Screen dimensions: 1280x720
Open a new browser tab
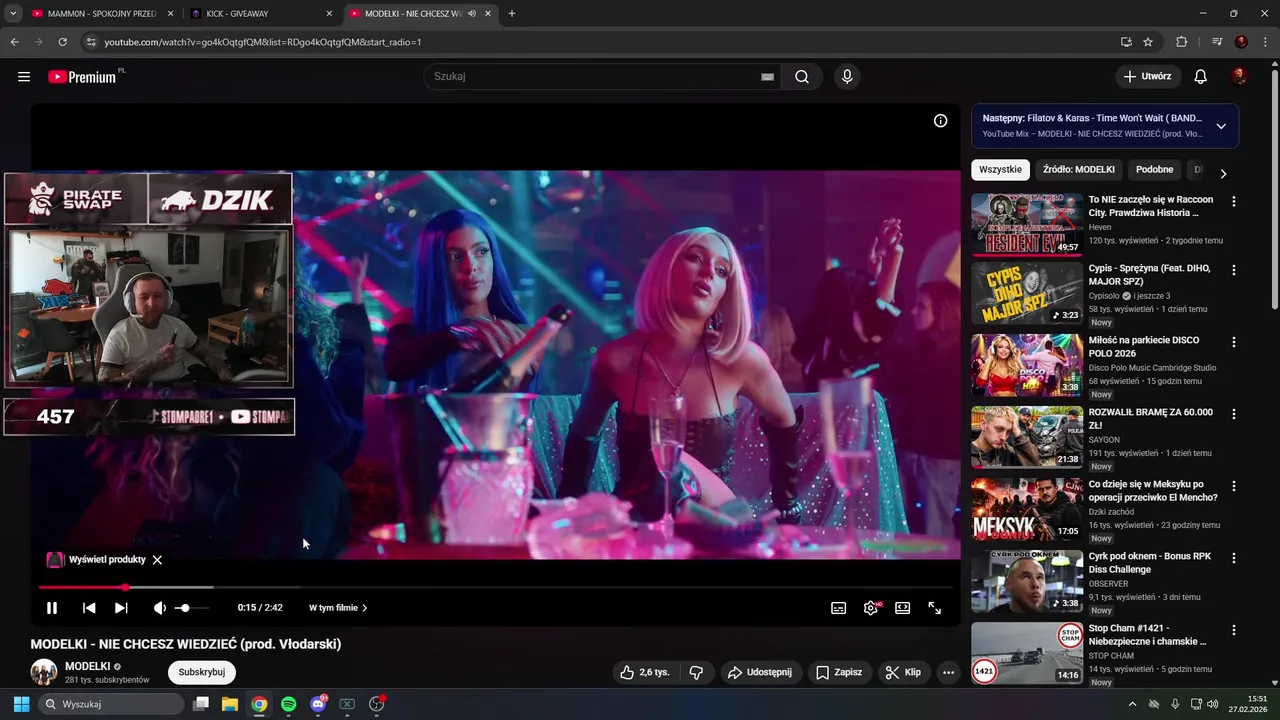(x=512, y=14)
